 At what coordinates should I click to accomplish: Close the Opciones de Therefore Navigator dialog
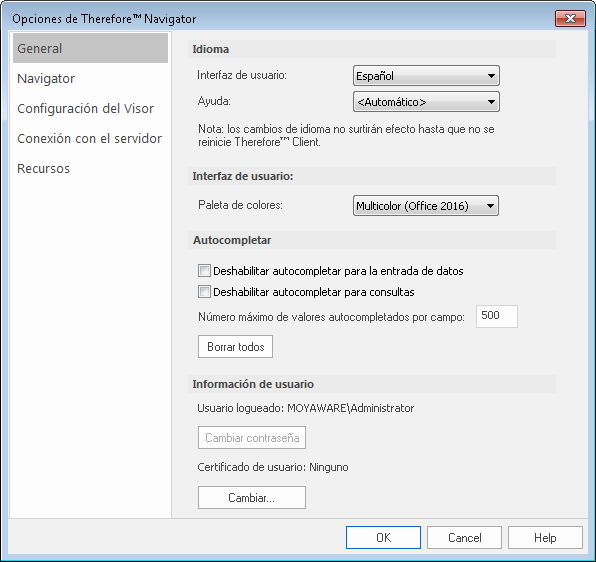(x=570, y=18)
